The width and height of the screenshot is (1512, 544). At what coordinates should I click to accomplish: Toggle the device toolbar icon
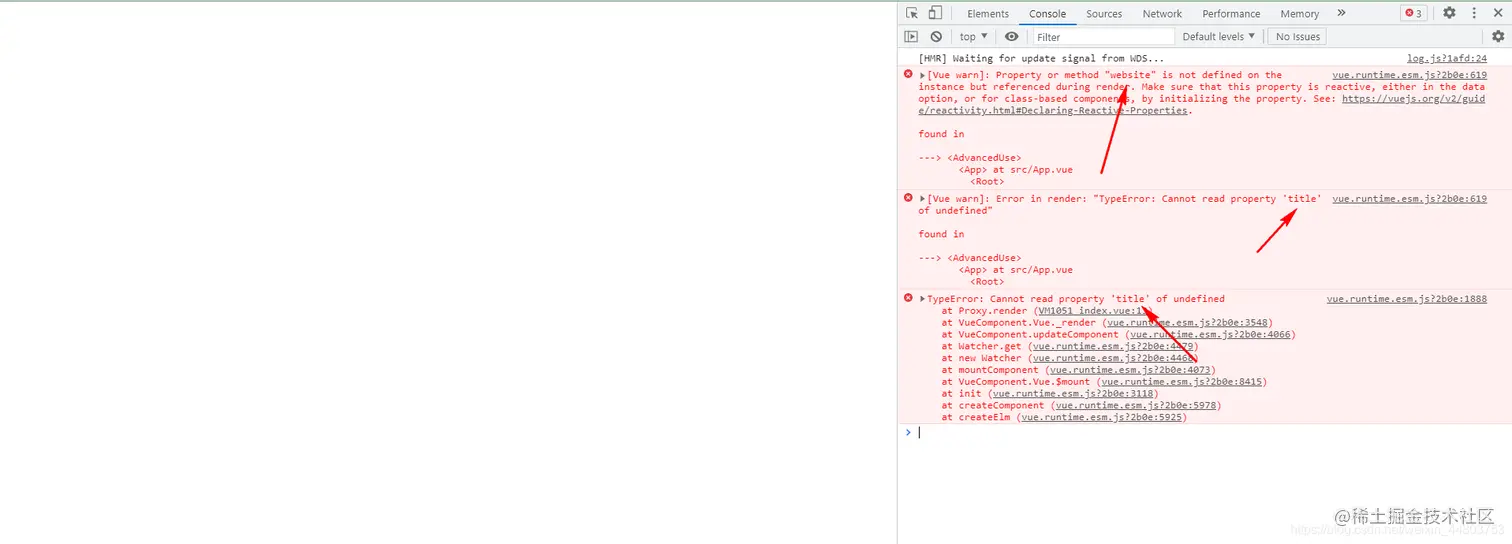coord(935,13)
